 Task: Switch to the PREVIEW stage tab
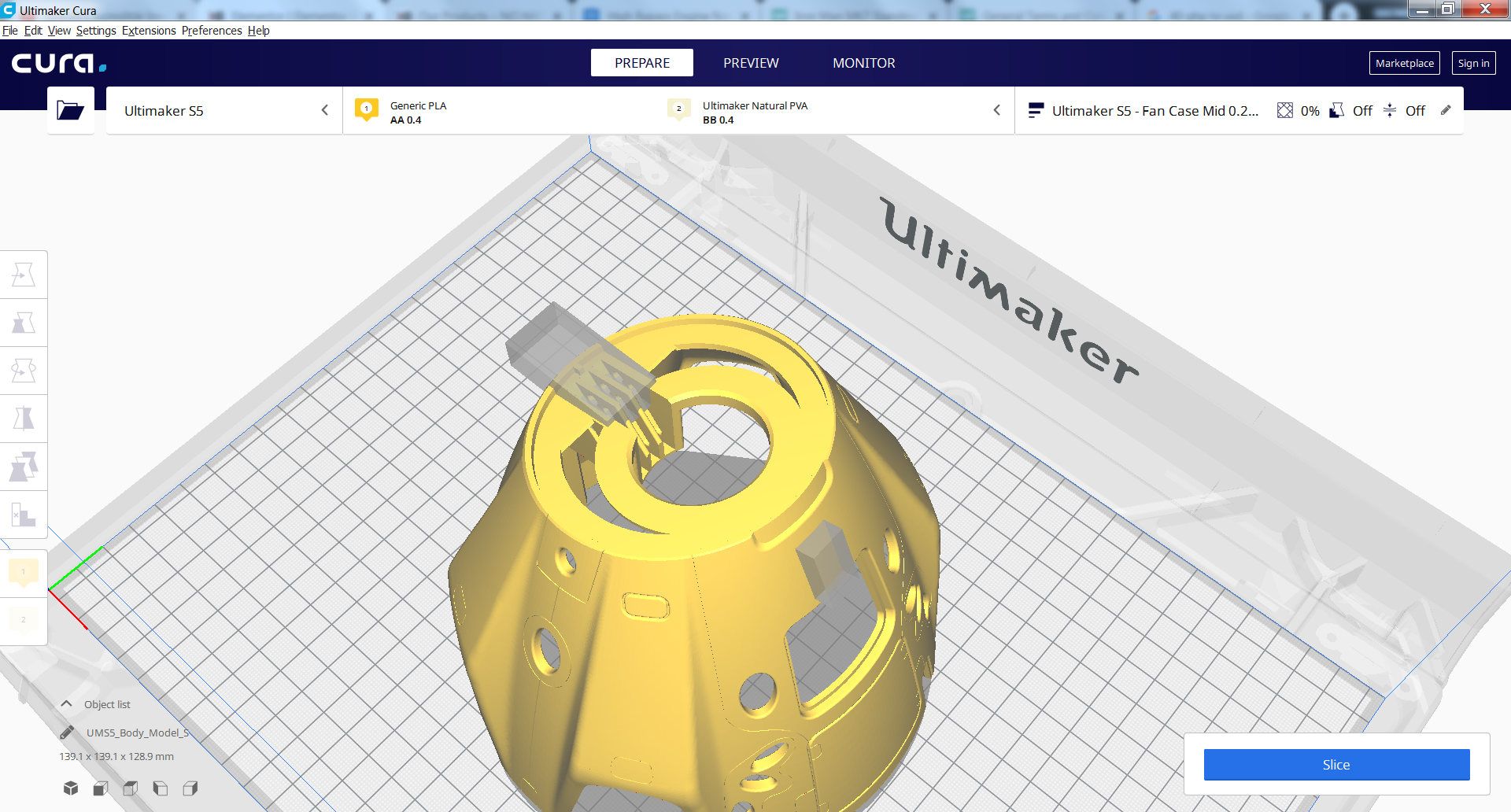[751, 63]
